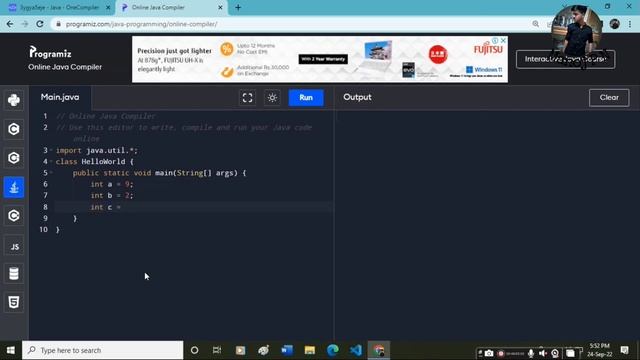This screenshot has height=360, width=640.
Task: Click the 'Type here to search' box
Action: click(103, 350)
